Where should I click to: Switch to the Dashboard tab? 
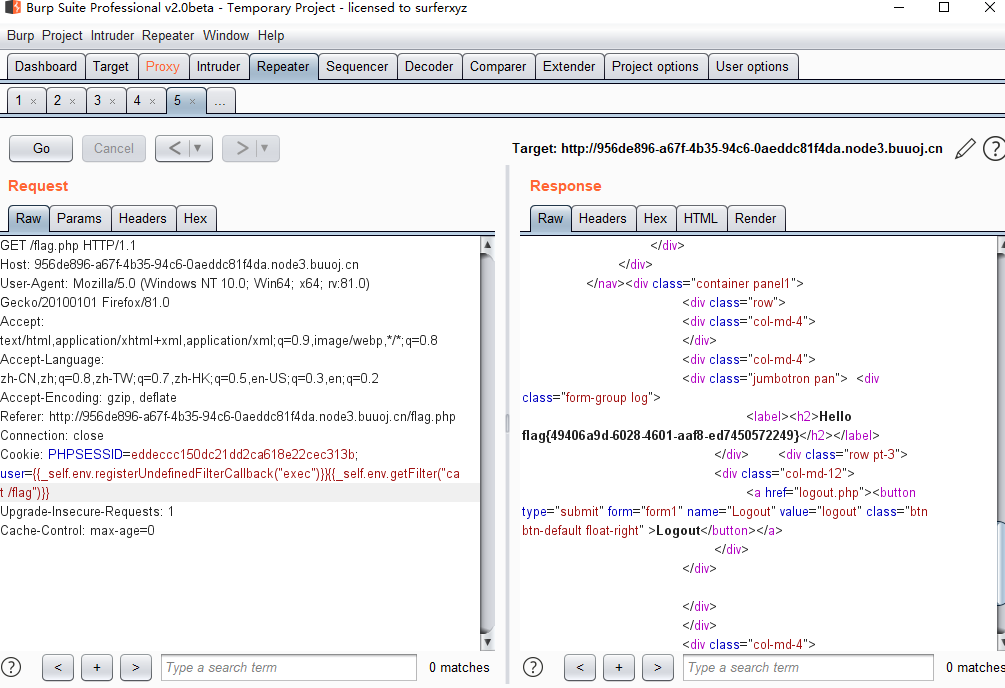click(46, 67)
